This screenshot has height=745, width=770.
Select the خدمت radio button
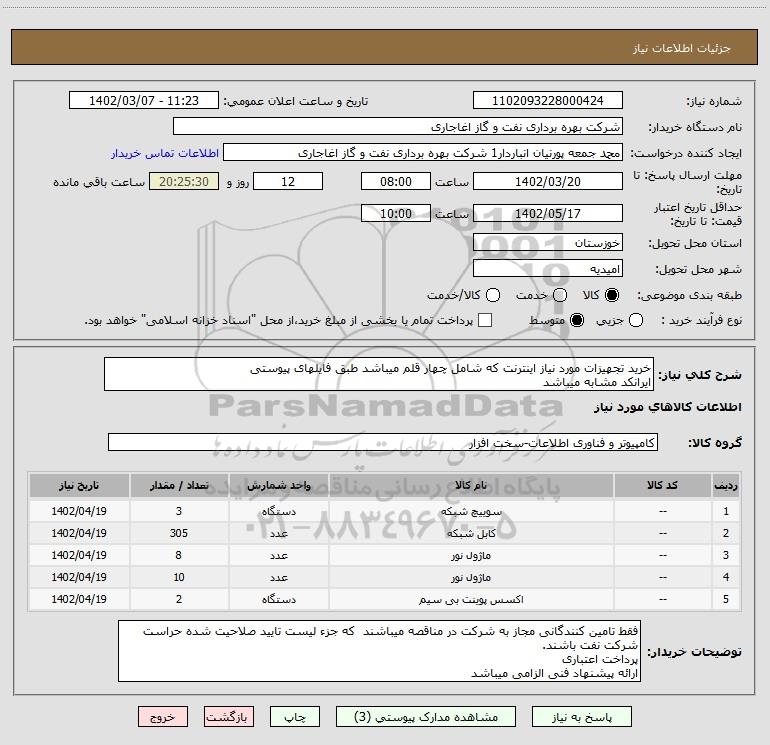point(560,295)
